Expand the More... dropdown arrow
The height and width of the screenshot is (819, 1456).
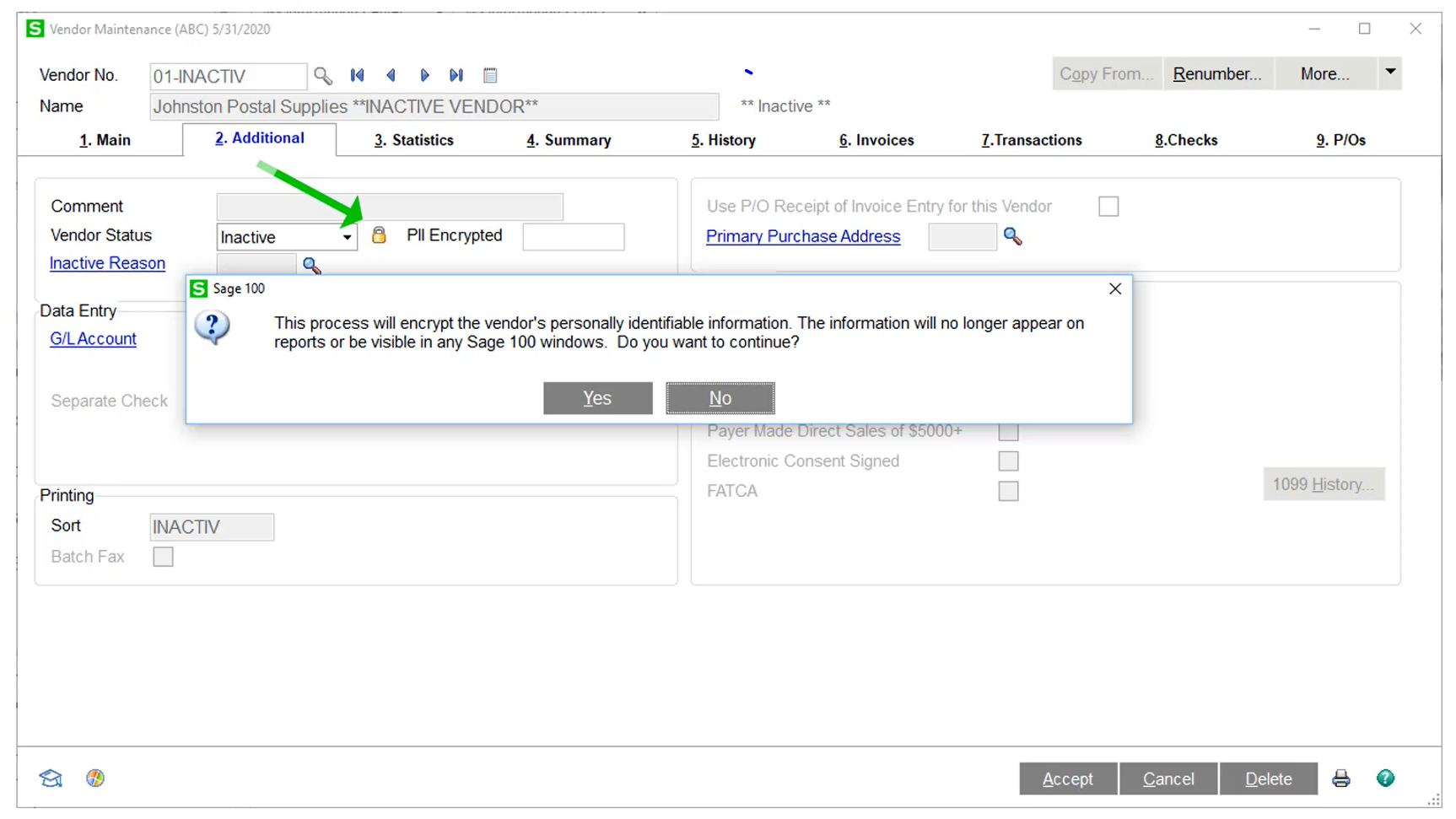coord(1390,73)
